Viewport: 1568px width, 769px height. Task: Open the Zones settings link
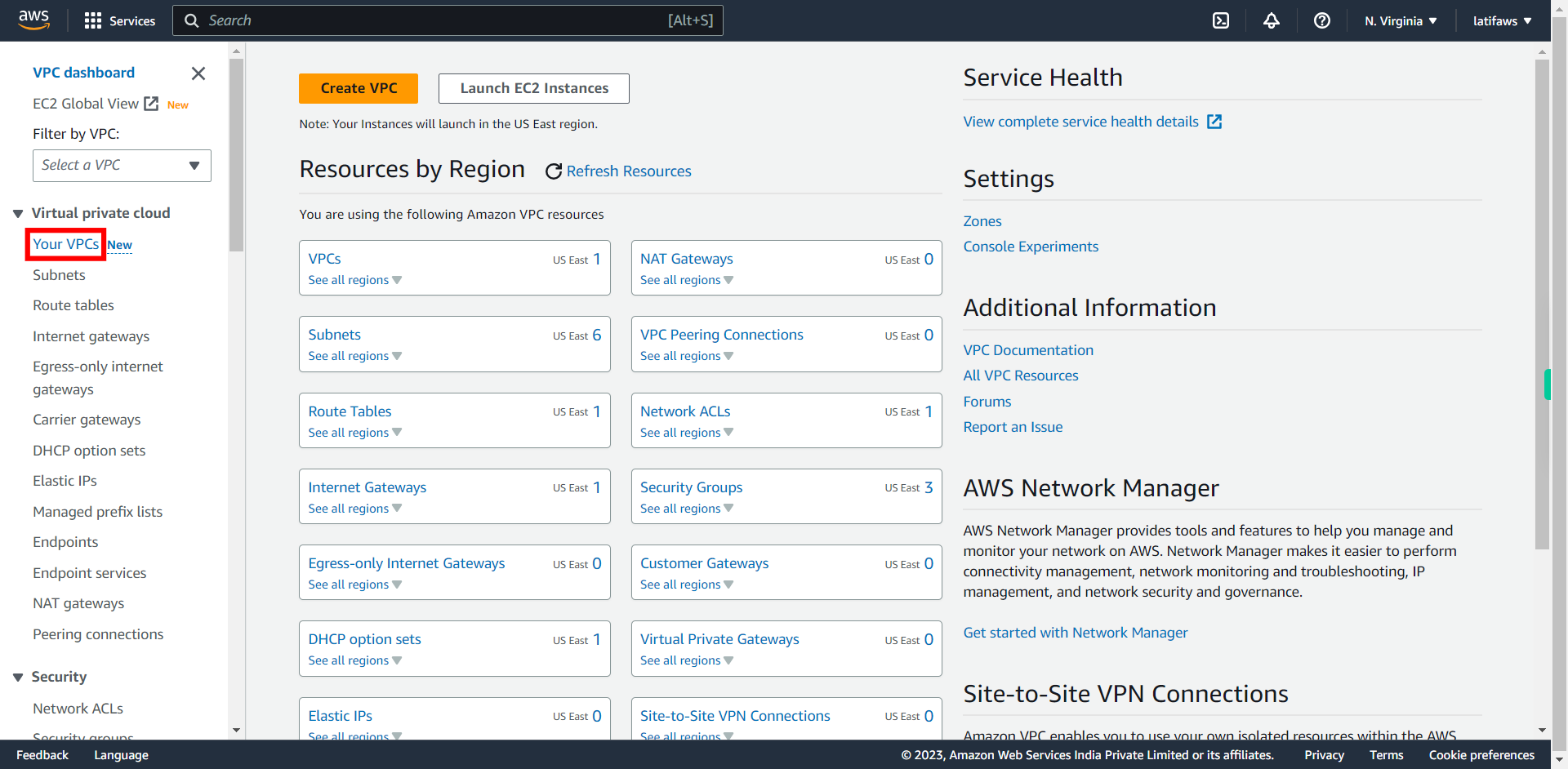point(982,221)
